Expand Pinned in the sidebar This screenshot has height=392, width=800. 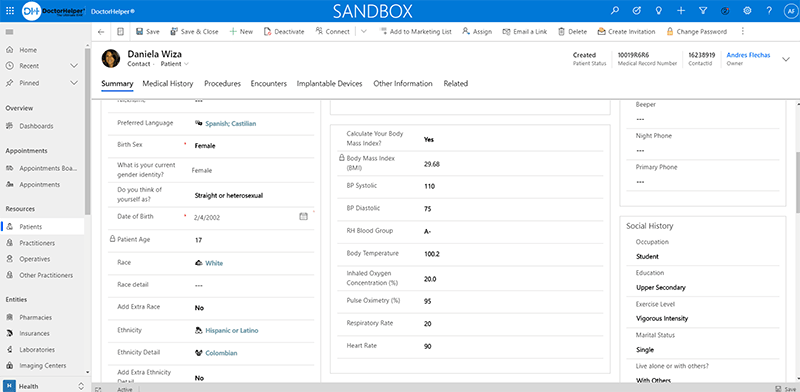74,83
